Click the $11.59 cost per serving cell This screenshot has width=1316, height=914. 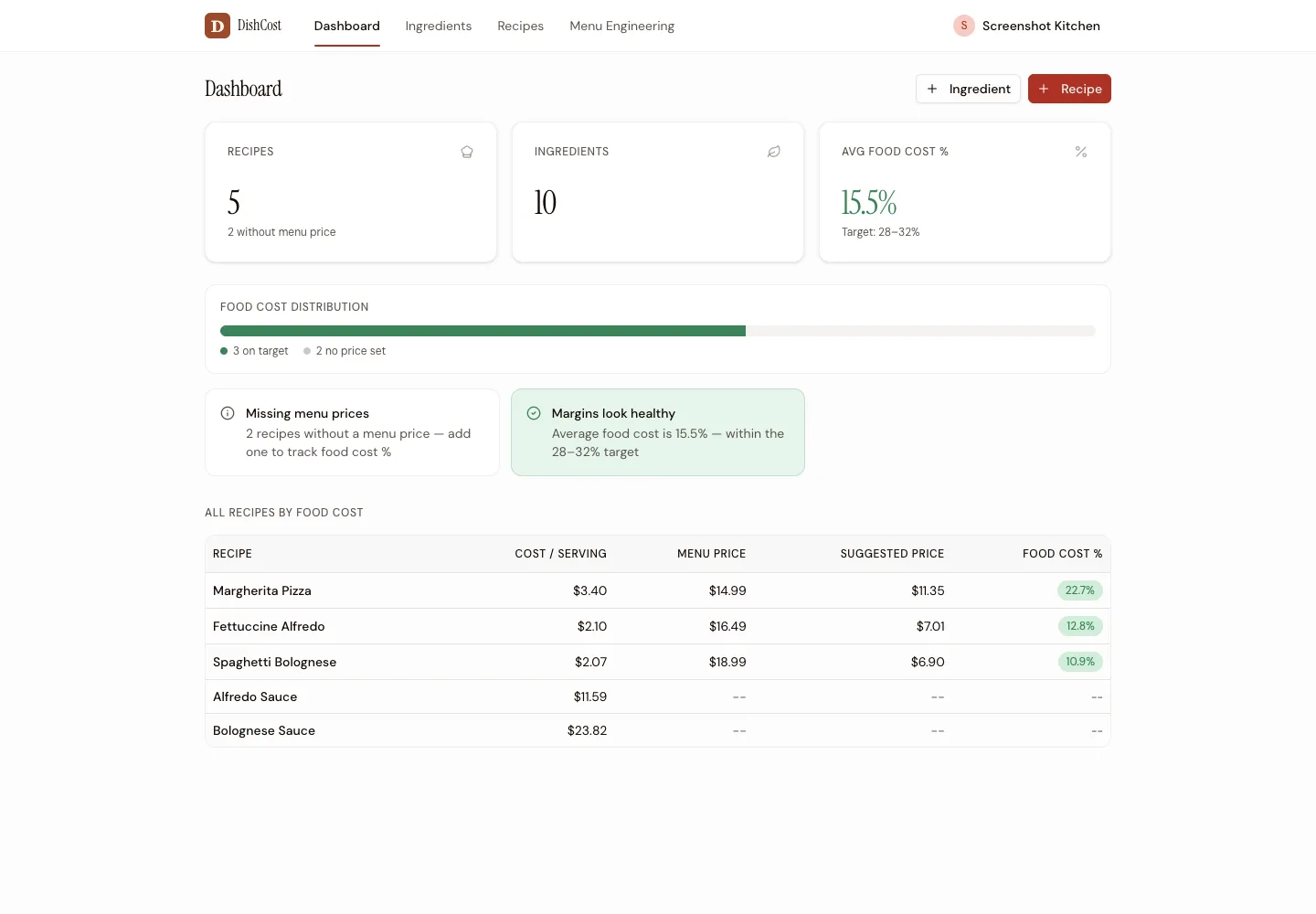click(x=590, y=696)
